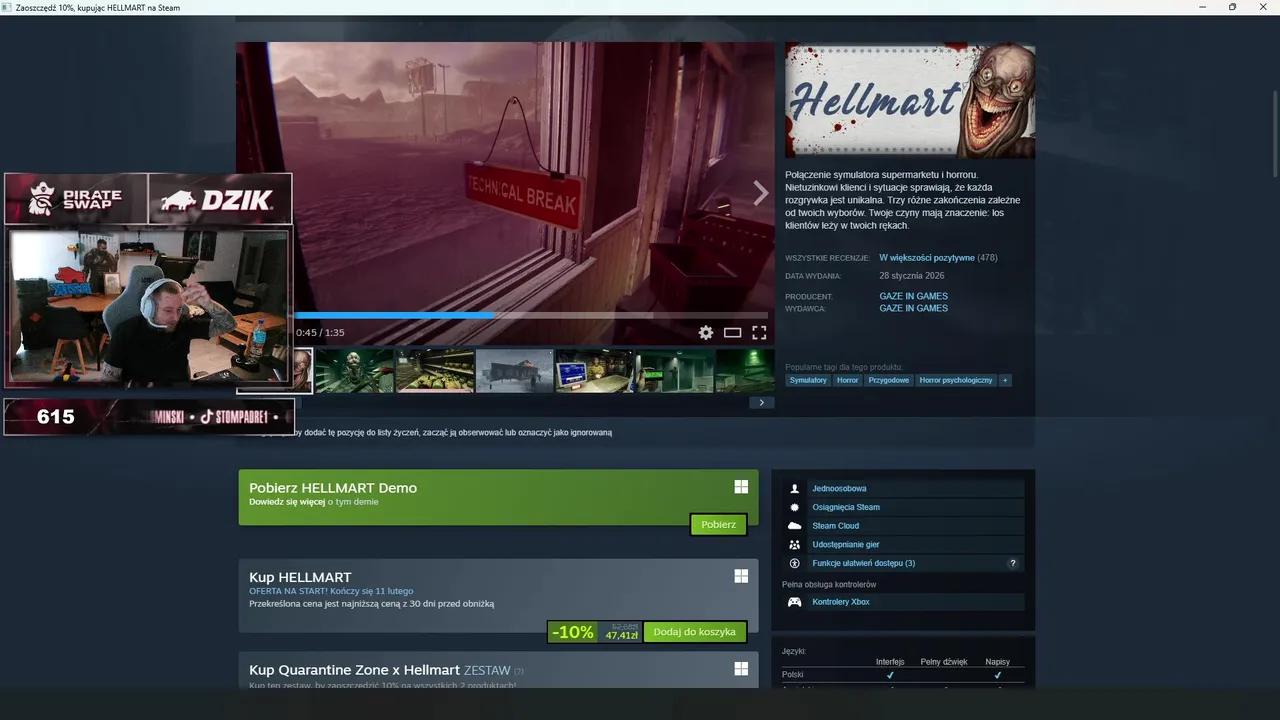This screenshot has height=720, width=1280.
Task: Open the Symulatory tag
Action: 808,380
